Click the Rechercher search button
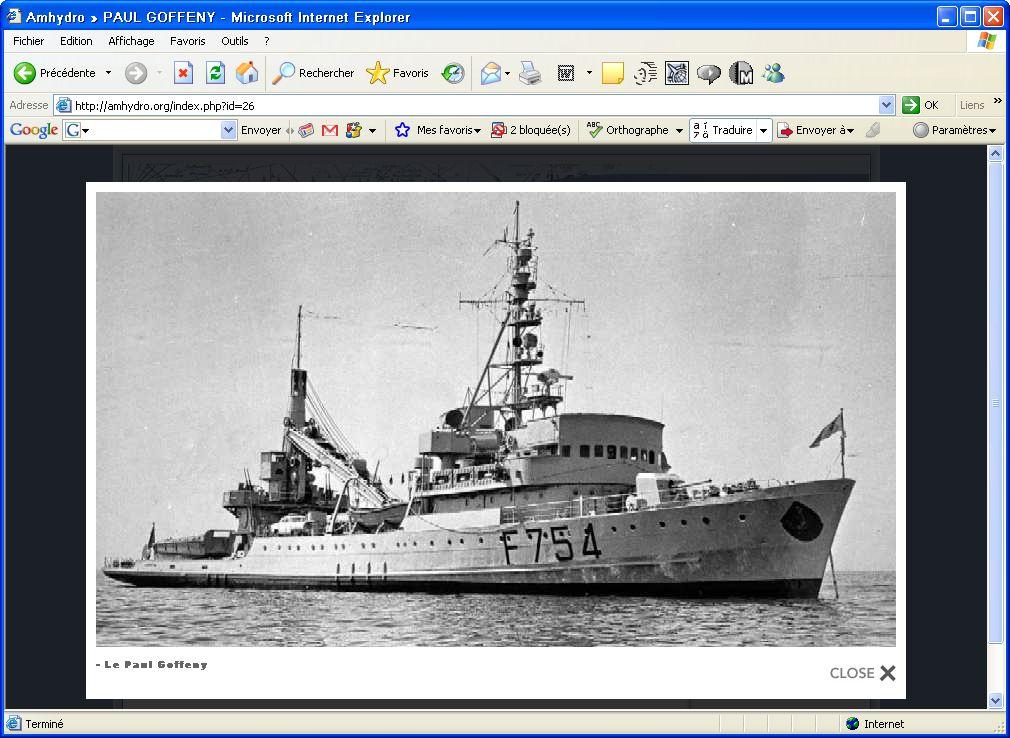 tap(314, 73)
